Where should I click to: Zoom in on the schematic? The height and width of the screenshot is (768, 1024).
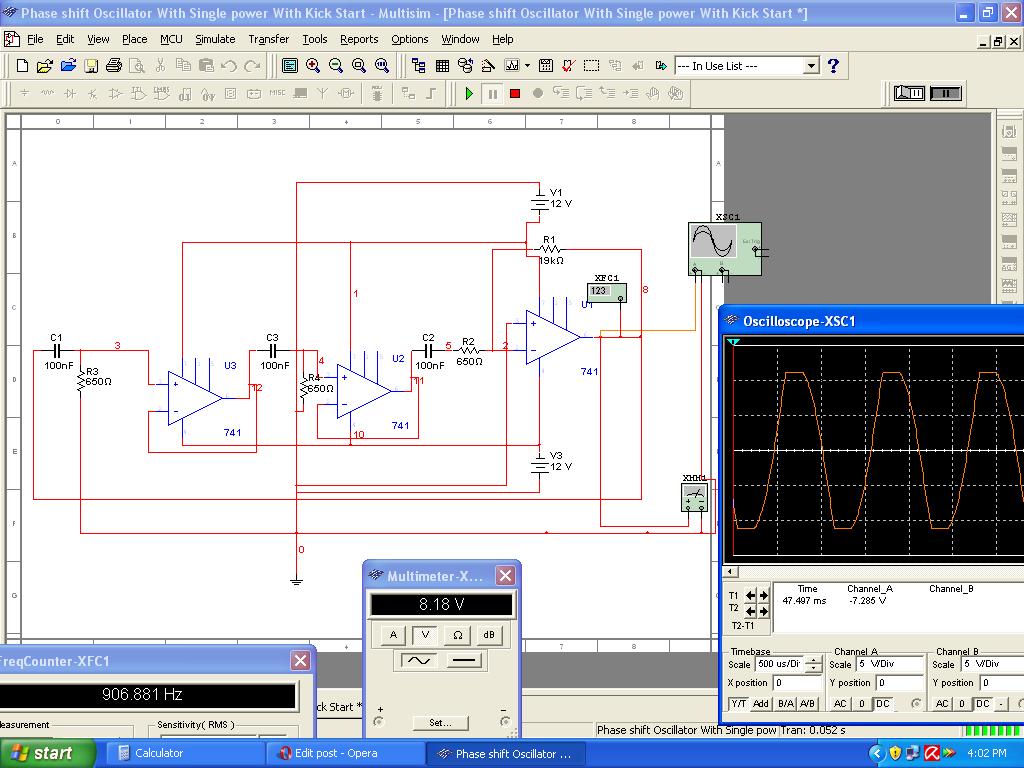pos(313,65)
